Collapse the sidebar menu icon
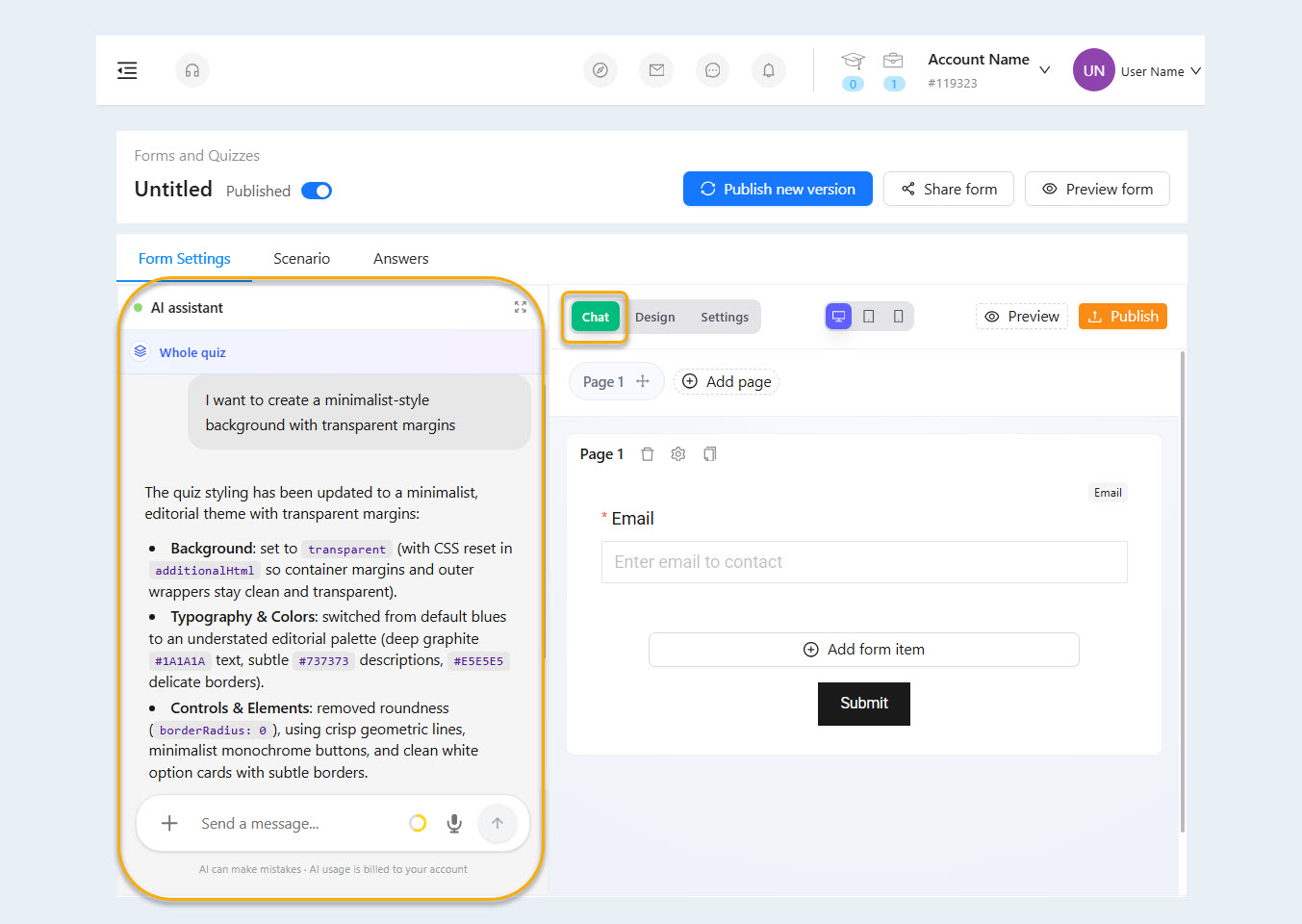Screen dimensions: 1302x924 click(127, 70)
